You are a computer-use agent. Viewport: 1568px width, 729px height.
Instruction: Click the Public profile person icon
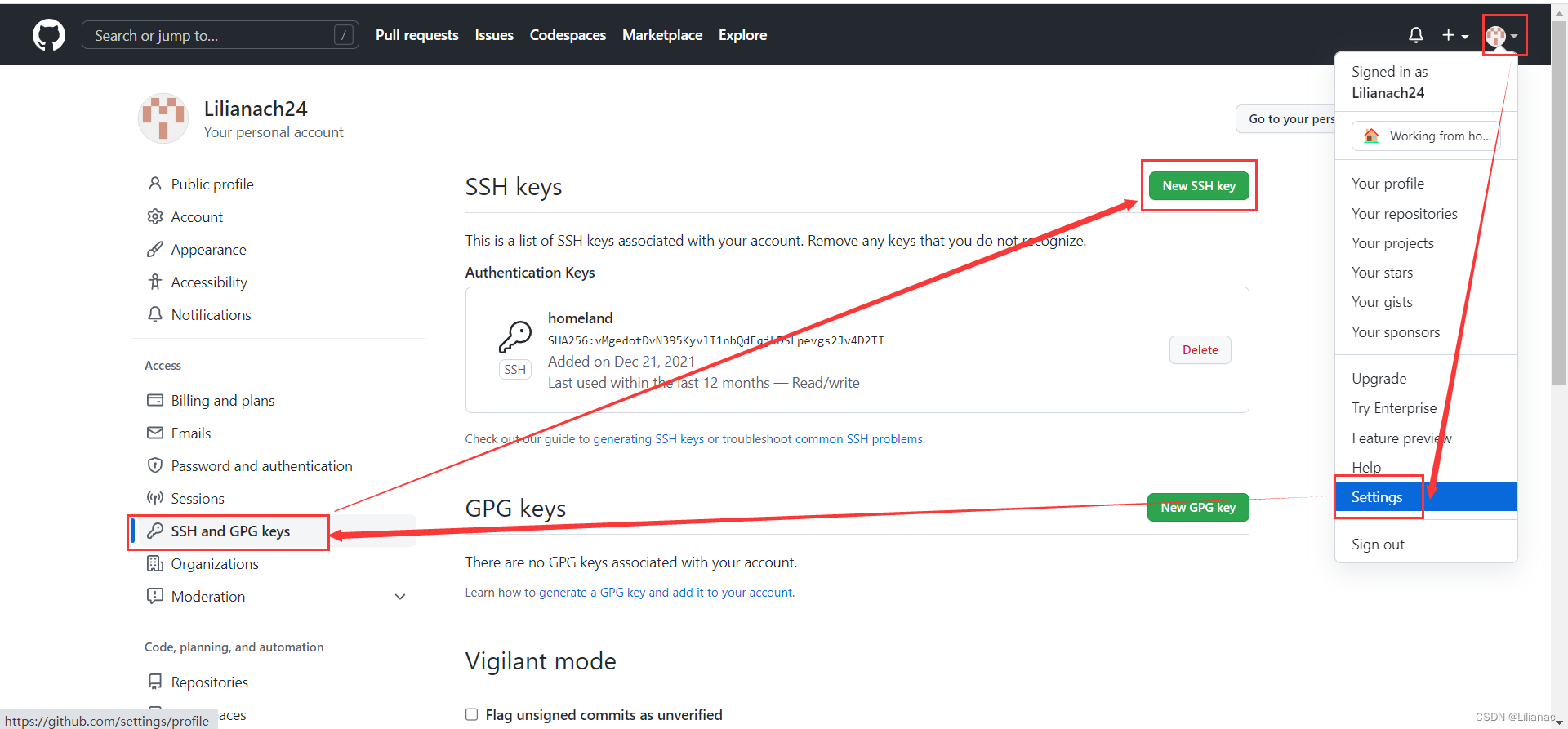coord(155,184)
